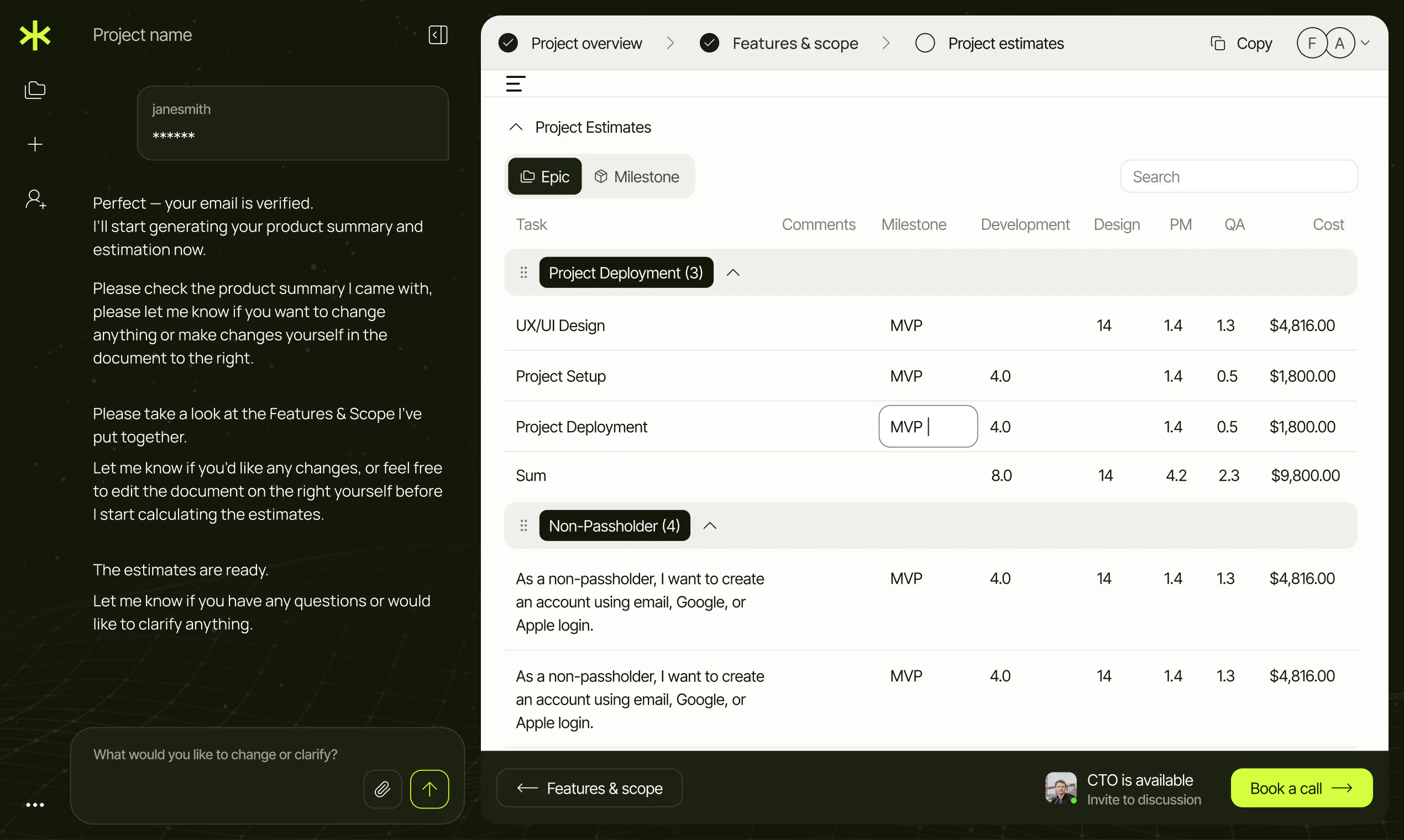This screenshot has width=1404, height=840.
Task: Select the Project Deployment task name in table
Action: pos(581,427)
